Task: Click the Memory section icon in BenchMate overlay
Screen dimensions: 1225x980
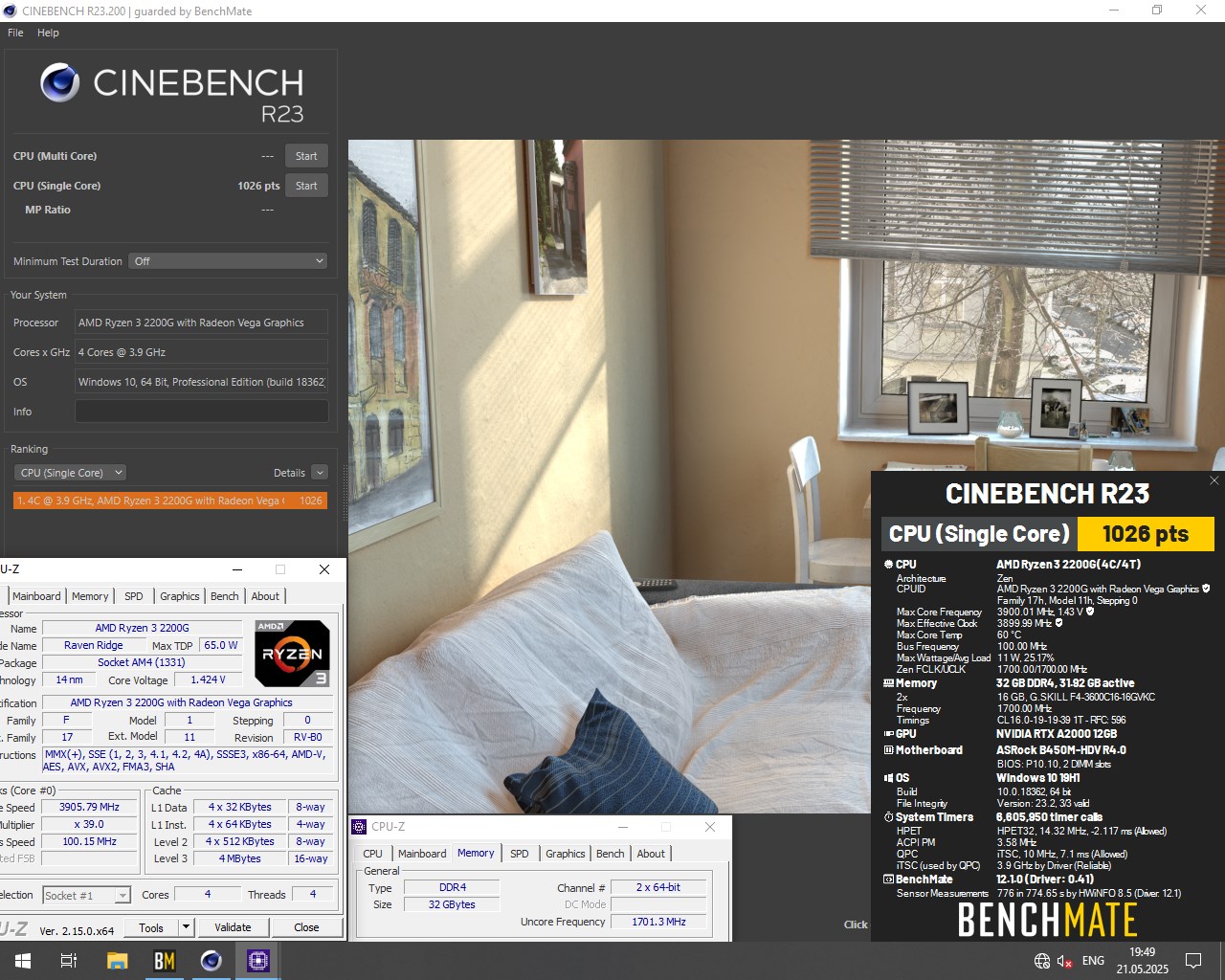Action: click(x=888, y=683)
